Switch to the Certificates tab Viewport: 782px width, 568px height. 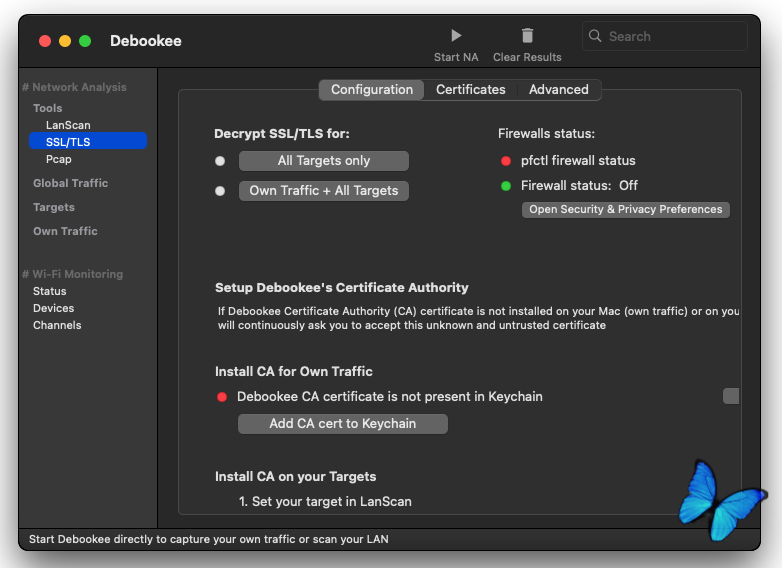click(x=470, y=90)
